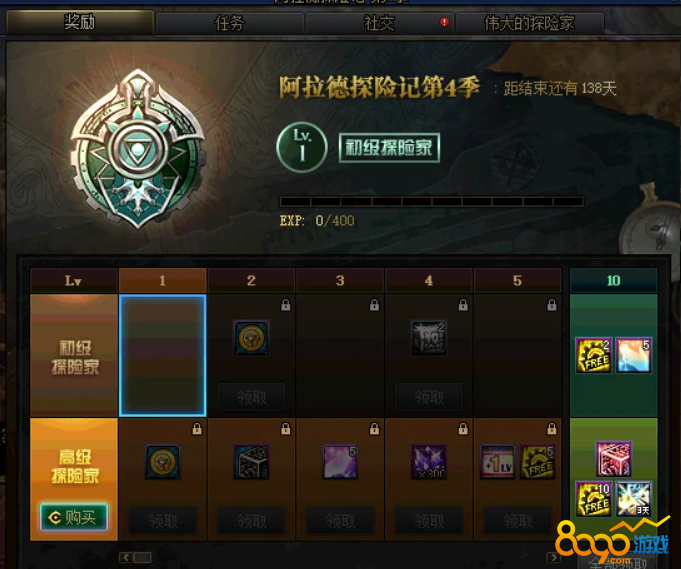The image size is (681, 569).
Task: Select the purple crystal x300 reward icon
Action: point(429,462)
